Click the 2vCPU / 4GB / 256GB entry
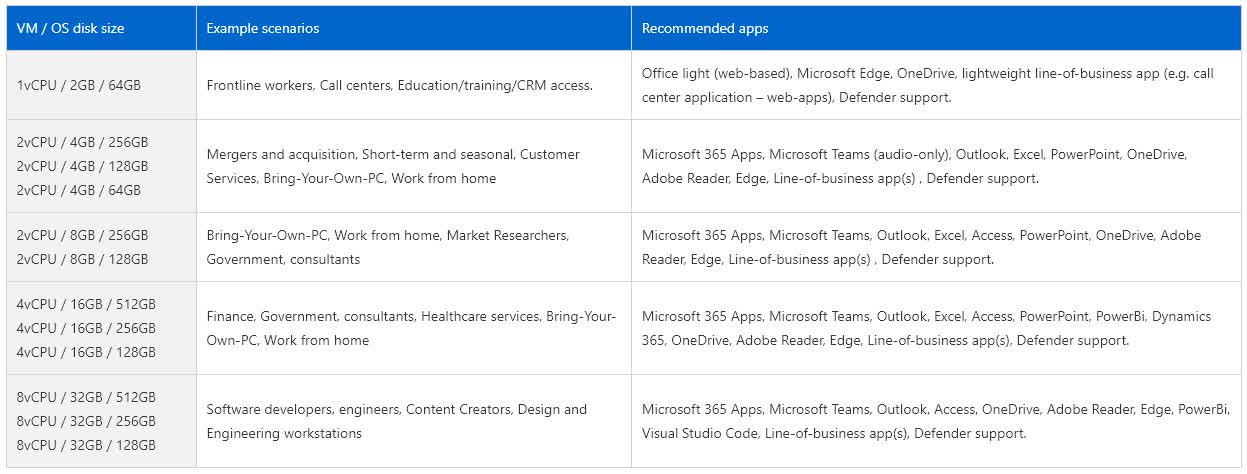The width and height of the screenshot is (1247, 474). click(82, 142)
